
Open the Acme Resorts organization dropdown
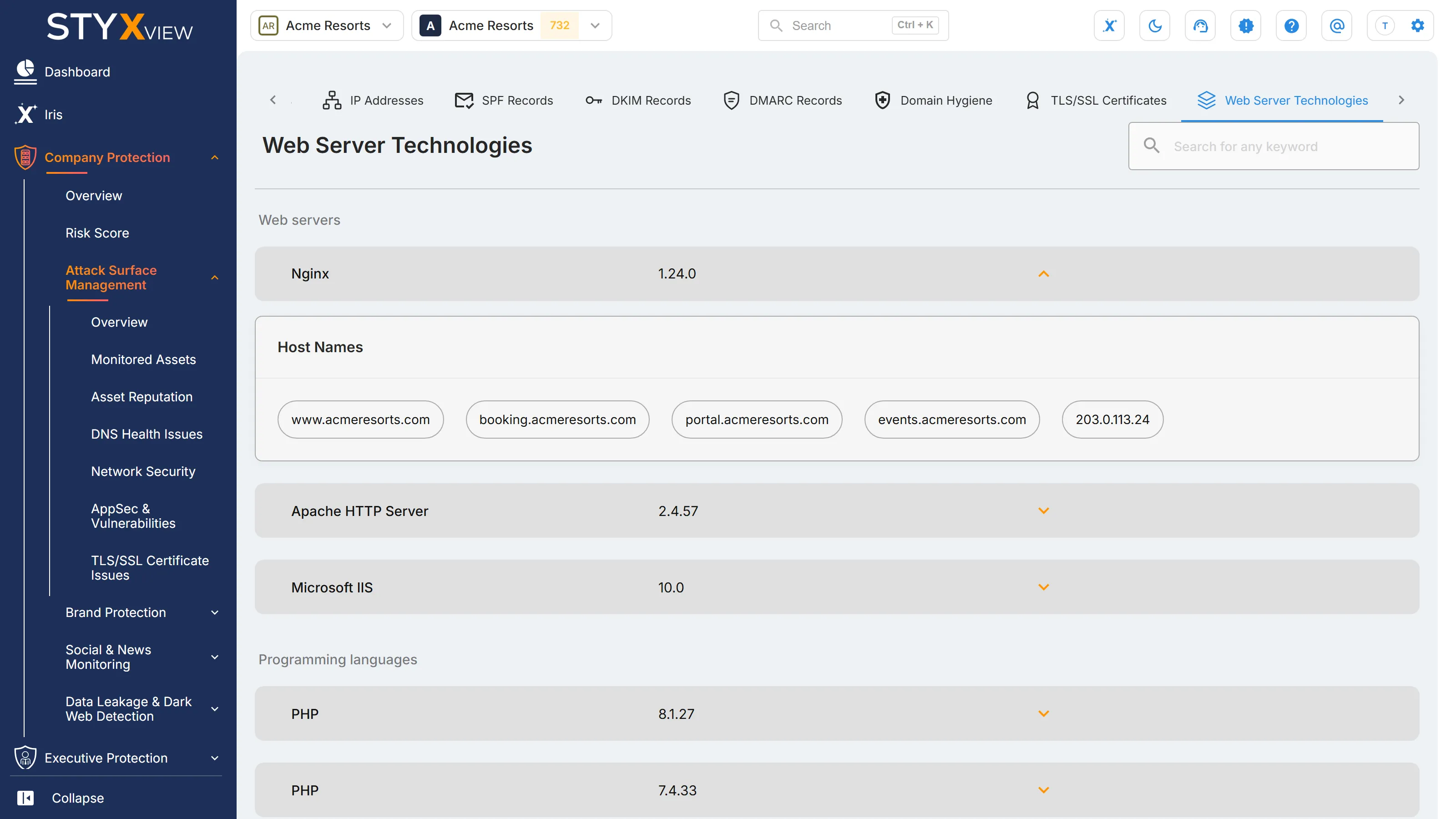(x=327, y=25)
